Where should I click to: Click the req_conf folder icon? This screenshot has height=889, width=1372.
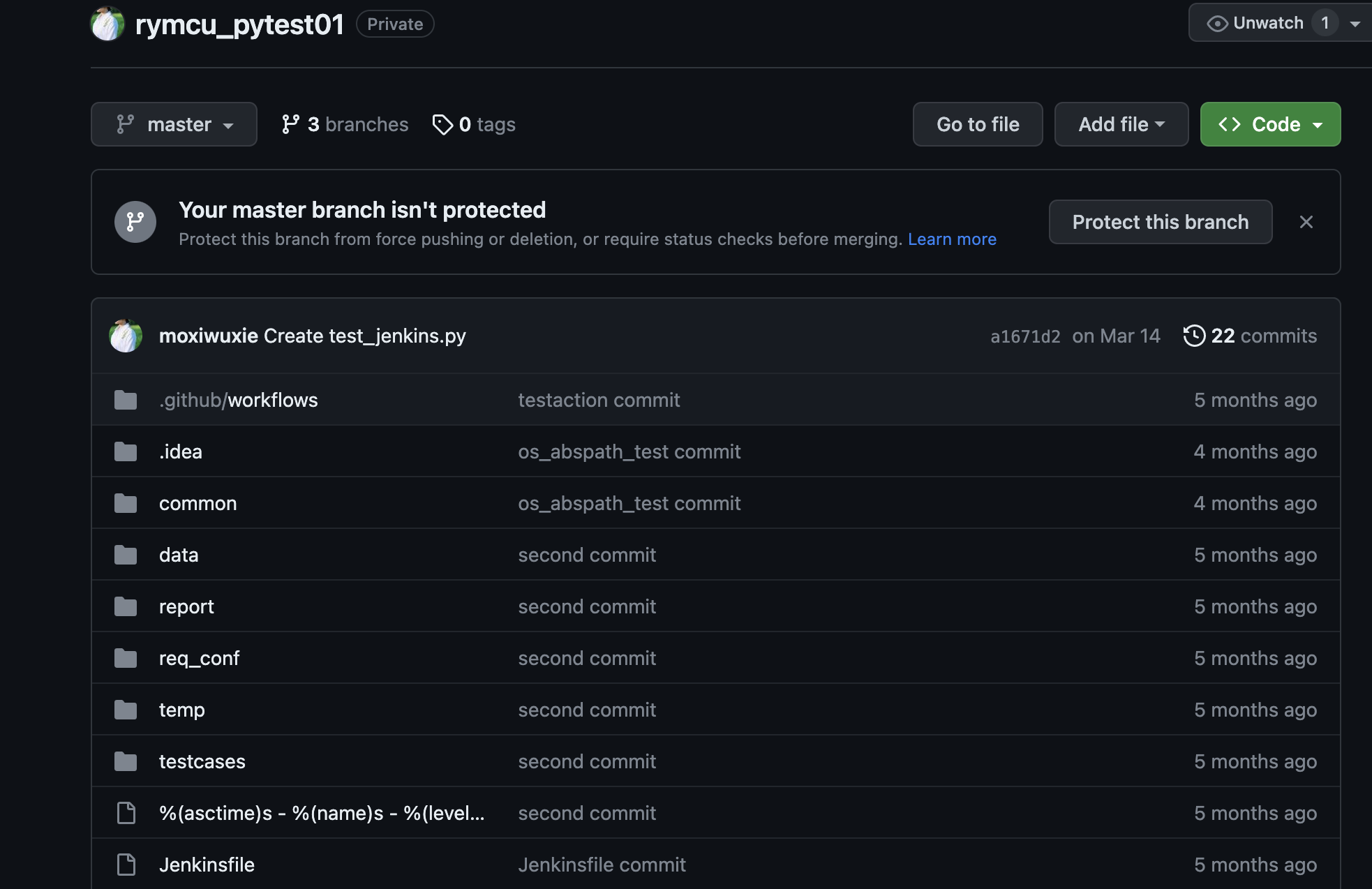pos(126,658)
